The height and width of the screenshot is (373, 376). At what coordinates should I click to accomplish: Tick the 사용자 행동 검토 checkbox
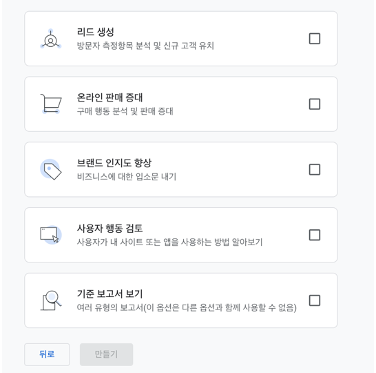click(314, 235)
